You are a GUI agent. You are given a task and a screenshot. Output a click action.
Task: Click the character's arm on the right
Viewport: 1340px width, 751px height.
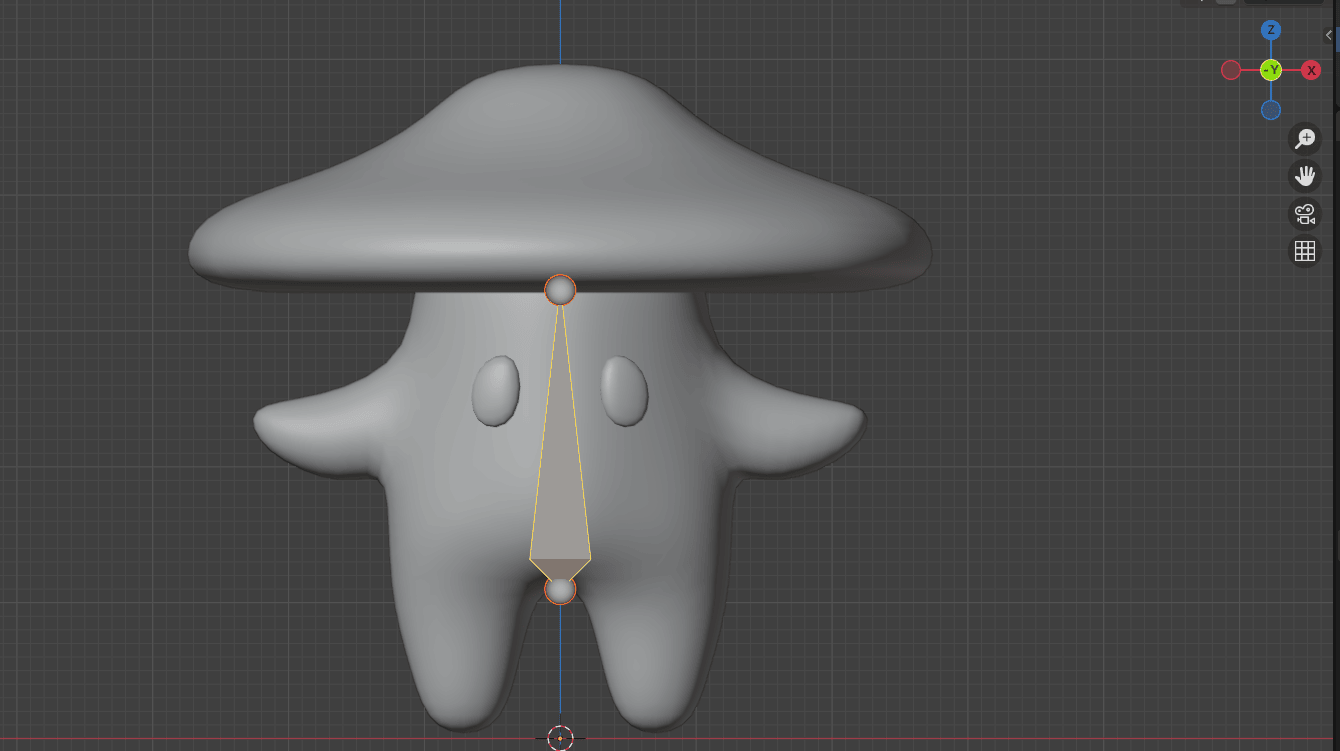pyautogui.click(x=810, y=432)
